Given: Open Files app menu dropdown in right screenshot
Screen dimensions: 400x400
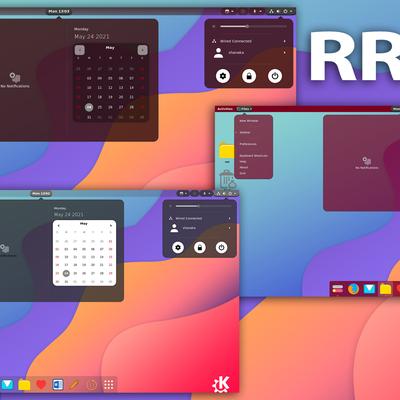Looking at the screenshot, I should (244, 109).
